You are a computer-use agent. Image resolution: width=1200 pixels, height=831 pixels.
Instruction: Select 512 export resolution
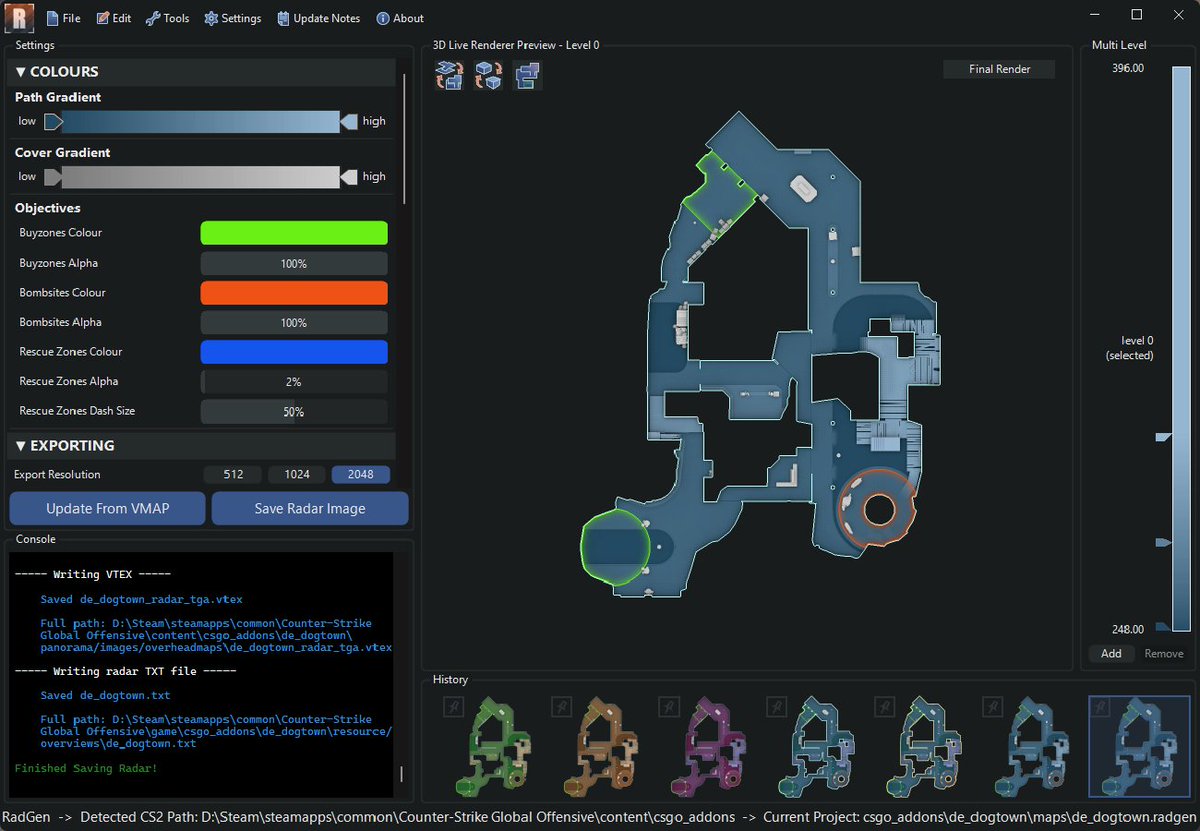point(233,475)
